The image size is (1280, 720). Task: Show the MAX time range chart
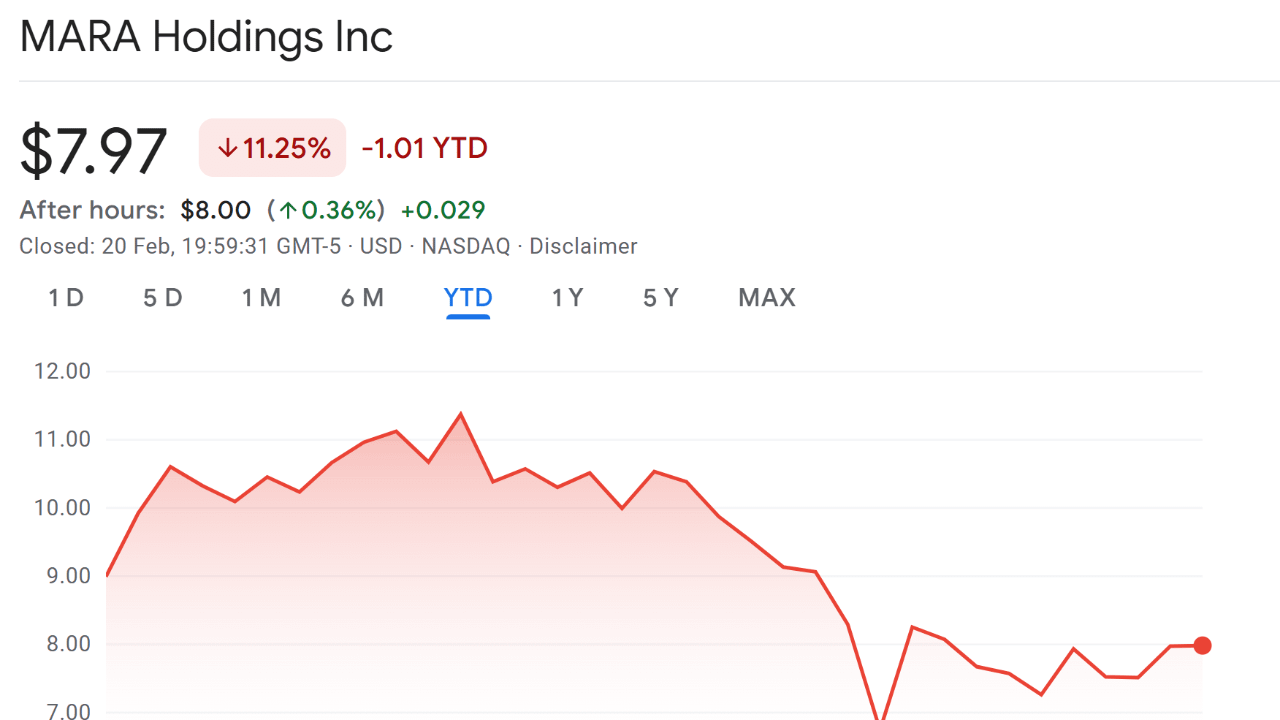point(767,298)
